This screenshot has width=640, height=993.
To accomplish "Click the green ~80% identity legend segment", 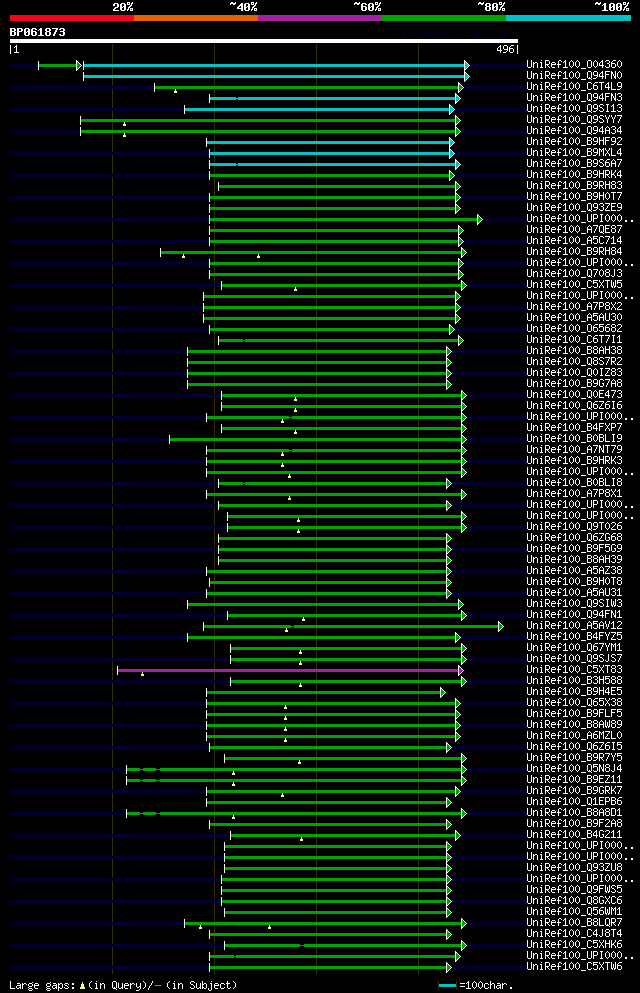I will (x=444, y=18).
